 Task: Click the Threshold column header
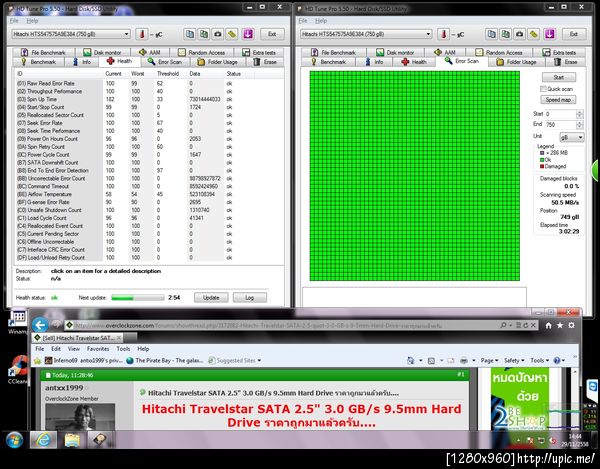168,73
